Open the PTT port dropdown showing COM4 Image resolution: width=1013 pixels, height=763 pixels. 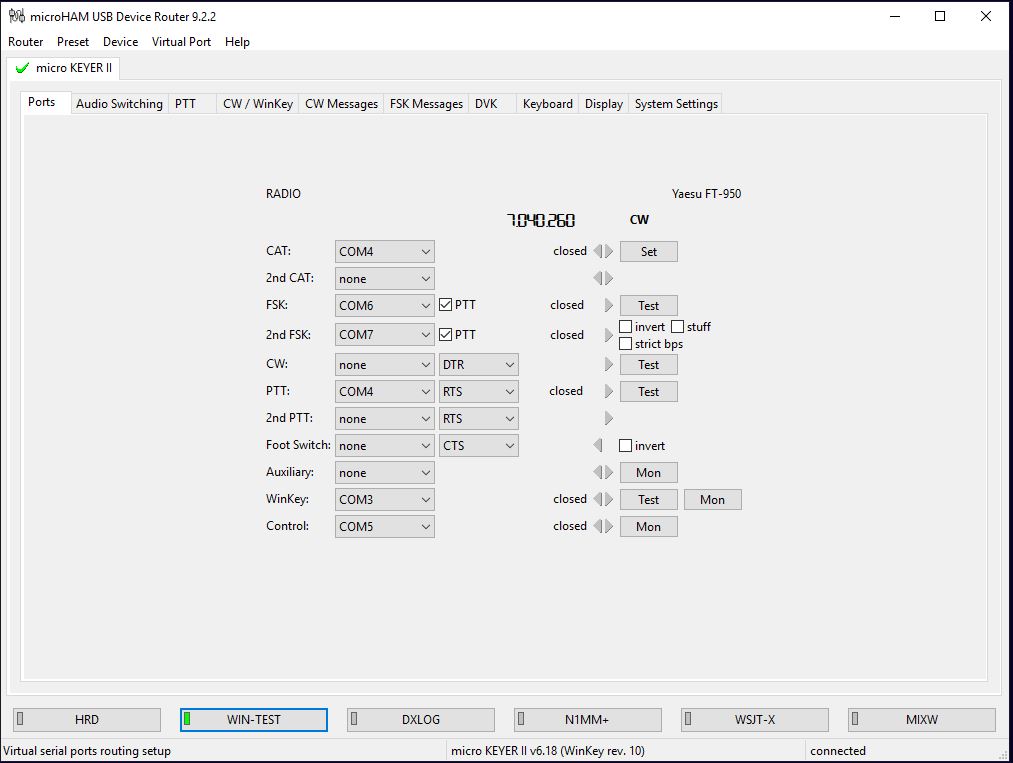coord(384,392)
